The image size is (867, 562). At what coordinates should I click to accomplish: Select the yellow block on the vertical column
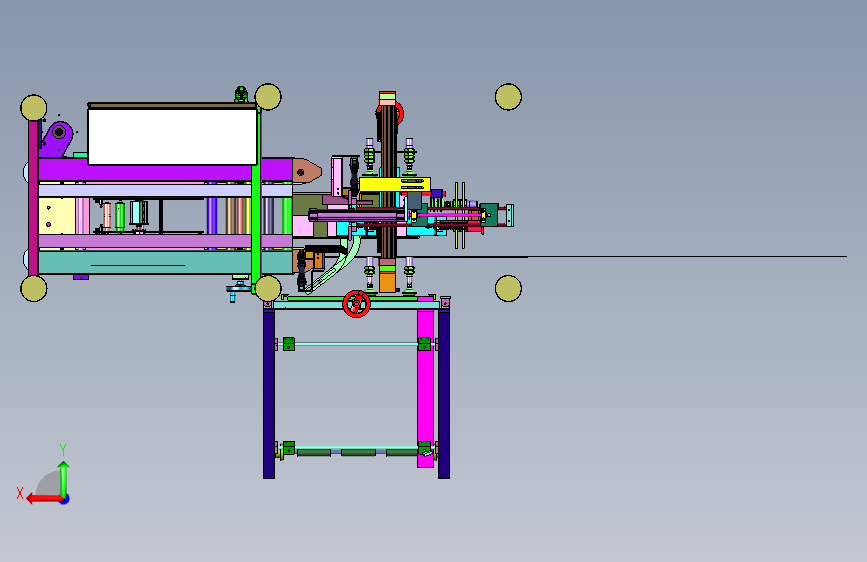coord(394,184)
